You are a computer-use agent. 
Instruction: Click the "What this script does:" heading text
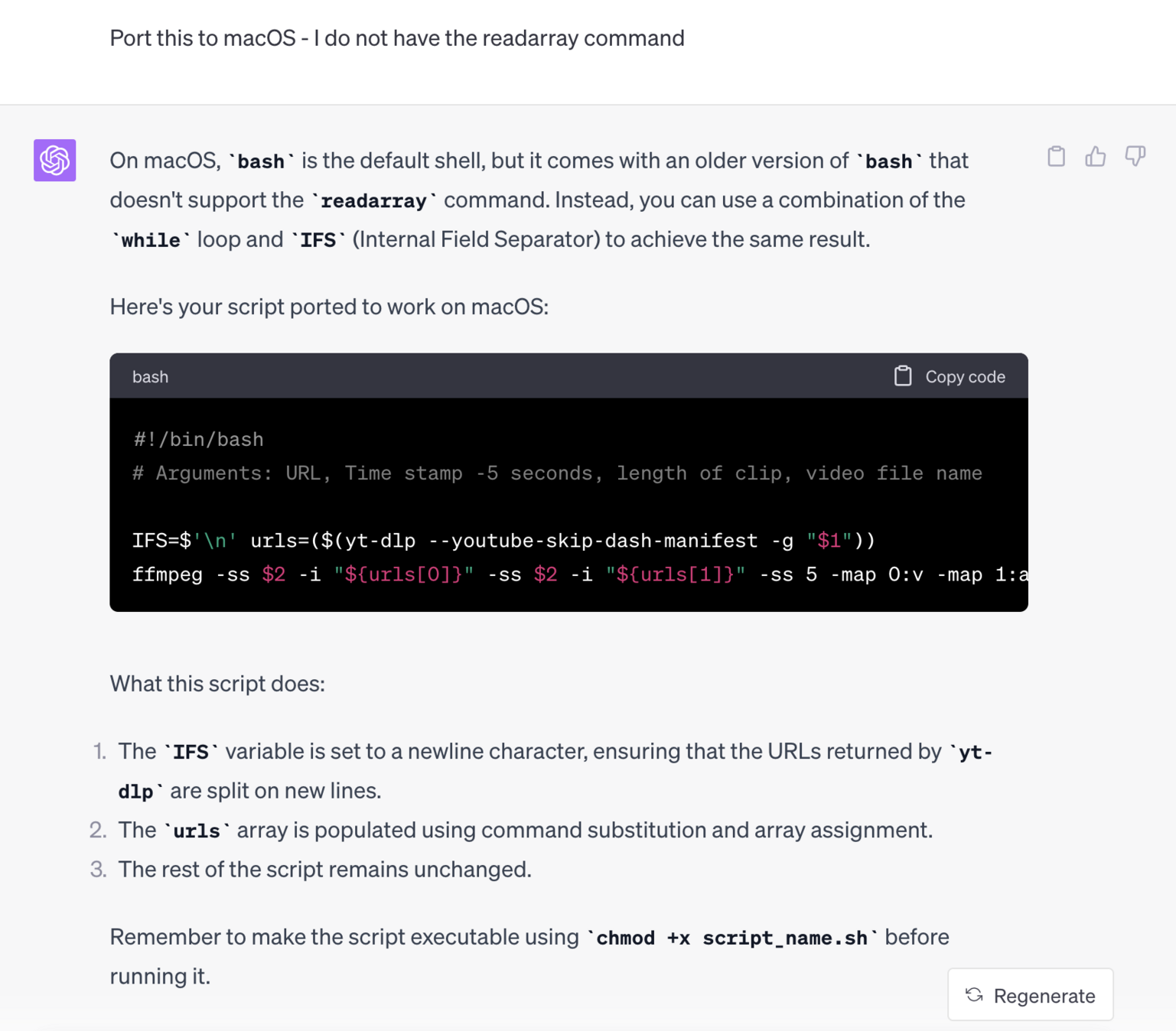pos(217,684)
